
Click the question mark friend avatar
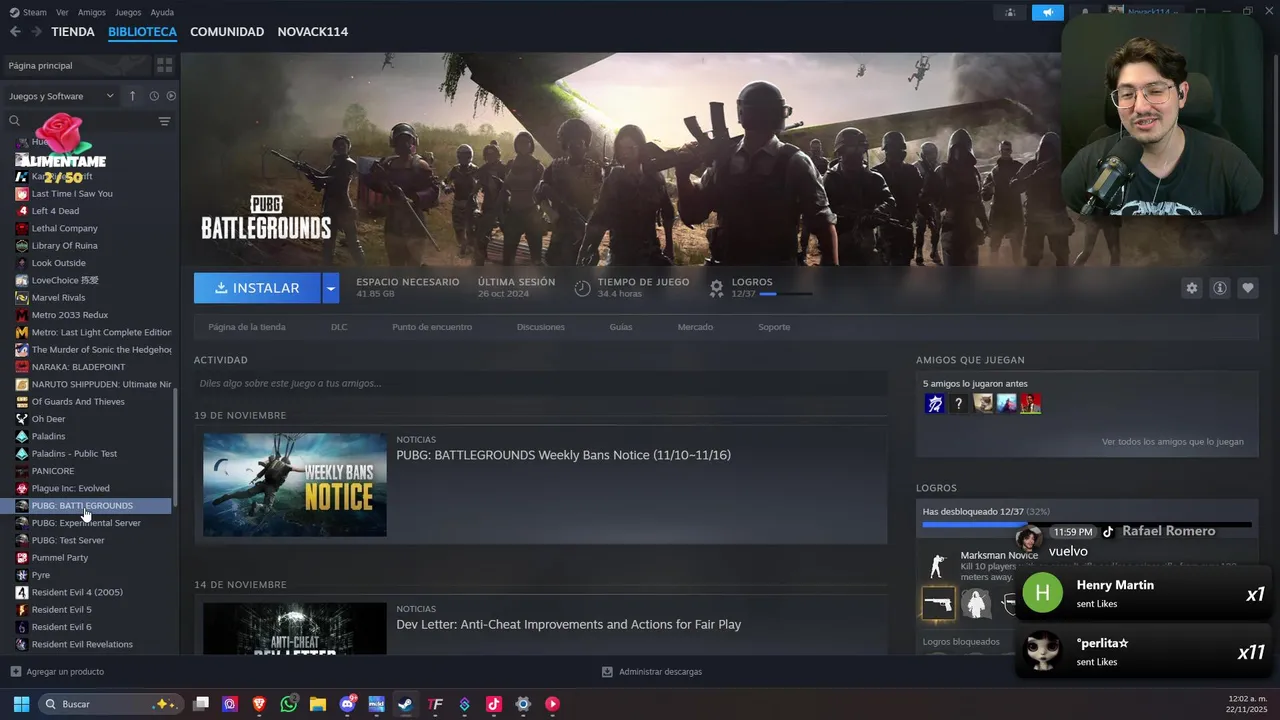tap(958, 404)
